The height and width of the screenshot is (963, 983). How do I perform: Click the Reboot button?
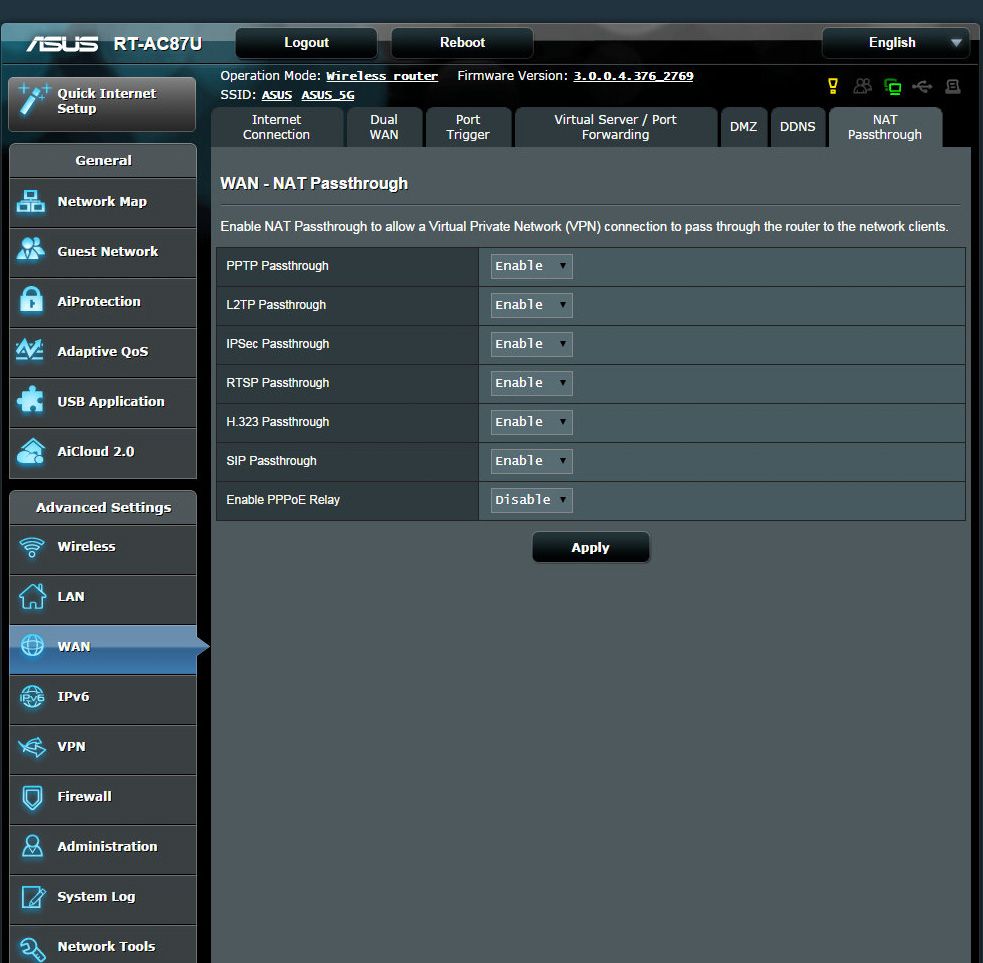point(462,43)
